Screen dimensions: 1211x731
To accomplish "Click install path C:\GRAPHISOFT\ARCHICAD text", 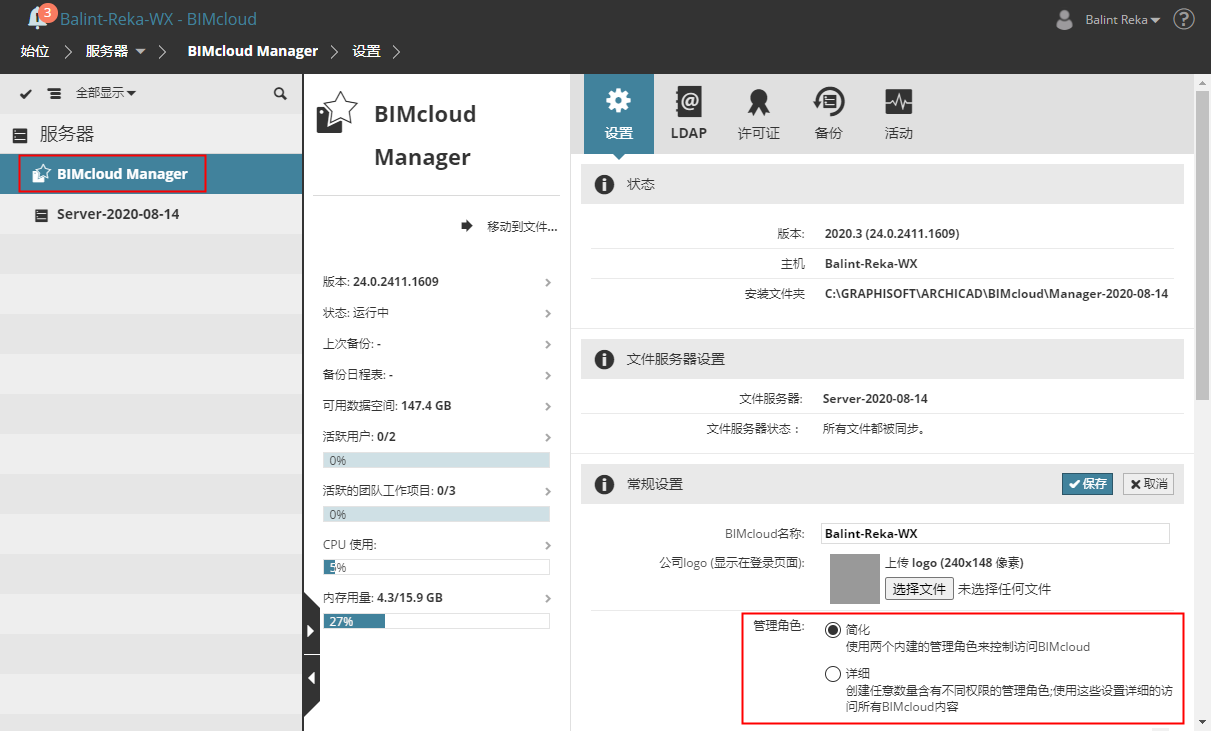I will tap(996, 294).
